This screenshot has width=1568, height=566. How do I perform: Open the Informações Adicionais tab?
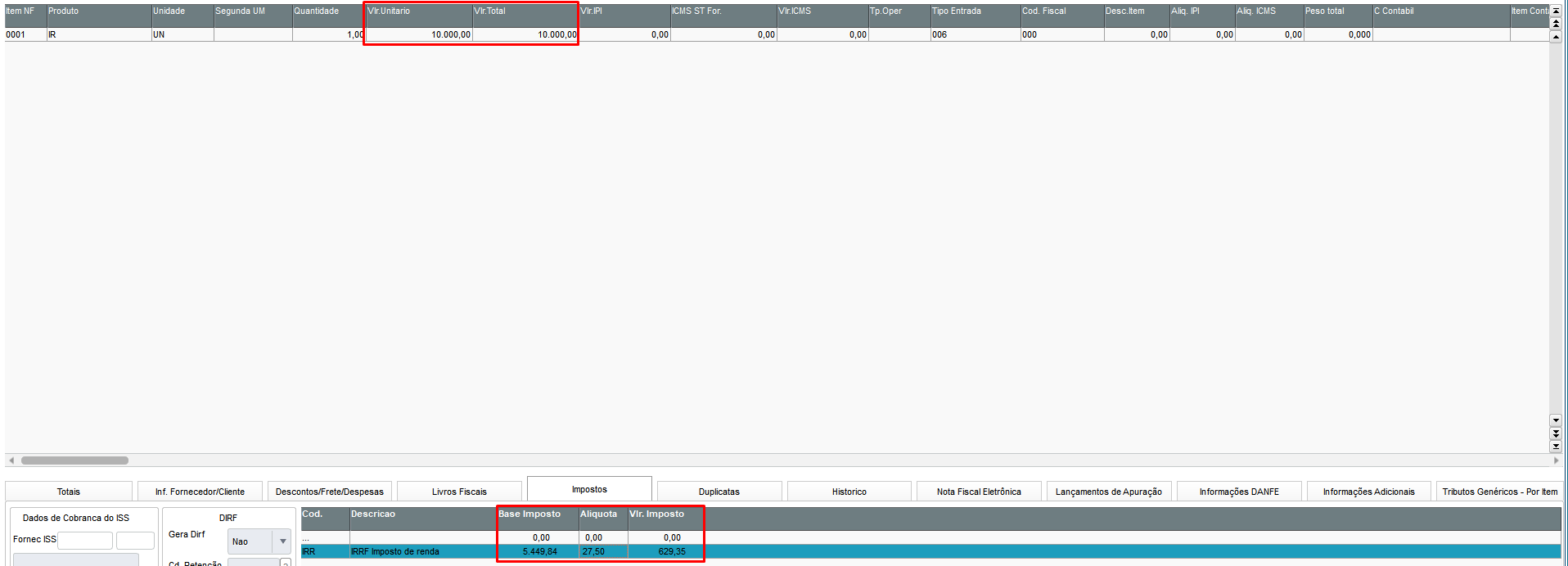pos(1369,492)
